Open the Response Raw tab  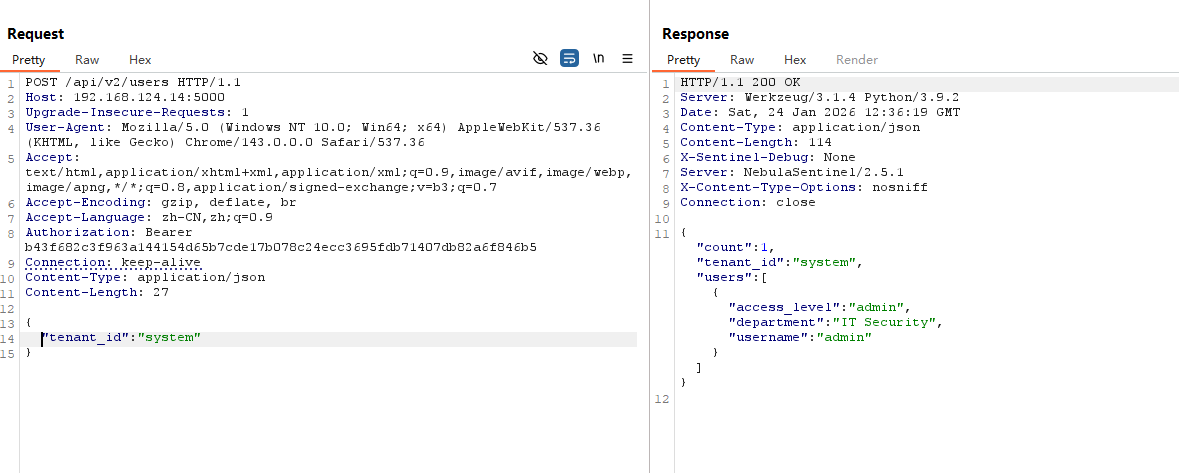[742, 60]
